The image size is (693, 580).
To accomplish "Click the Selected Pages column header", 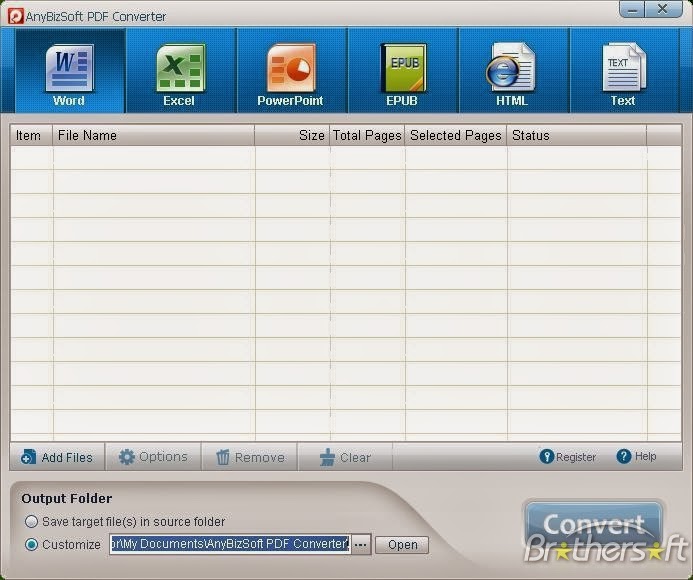I will tap(456, 135).
